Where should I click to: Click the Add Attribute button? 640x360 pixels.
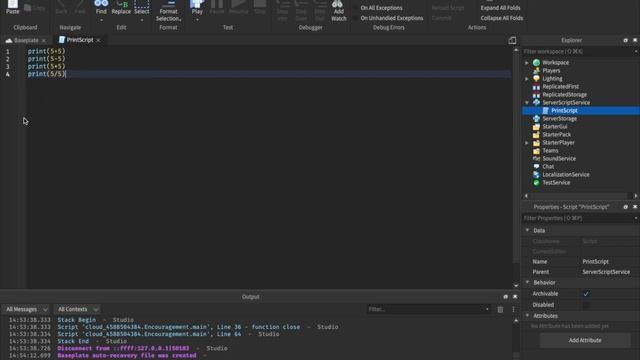pyautogui.click(x=585, y=340)
